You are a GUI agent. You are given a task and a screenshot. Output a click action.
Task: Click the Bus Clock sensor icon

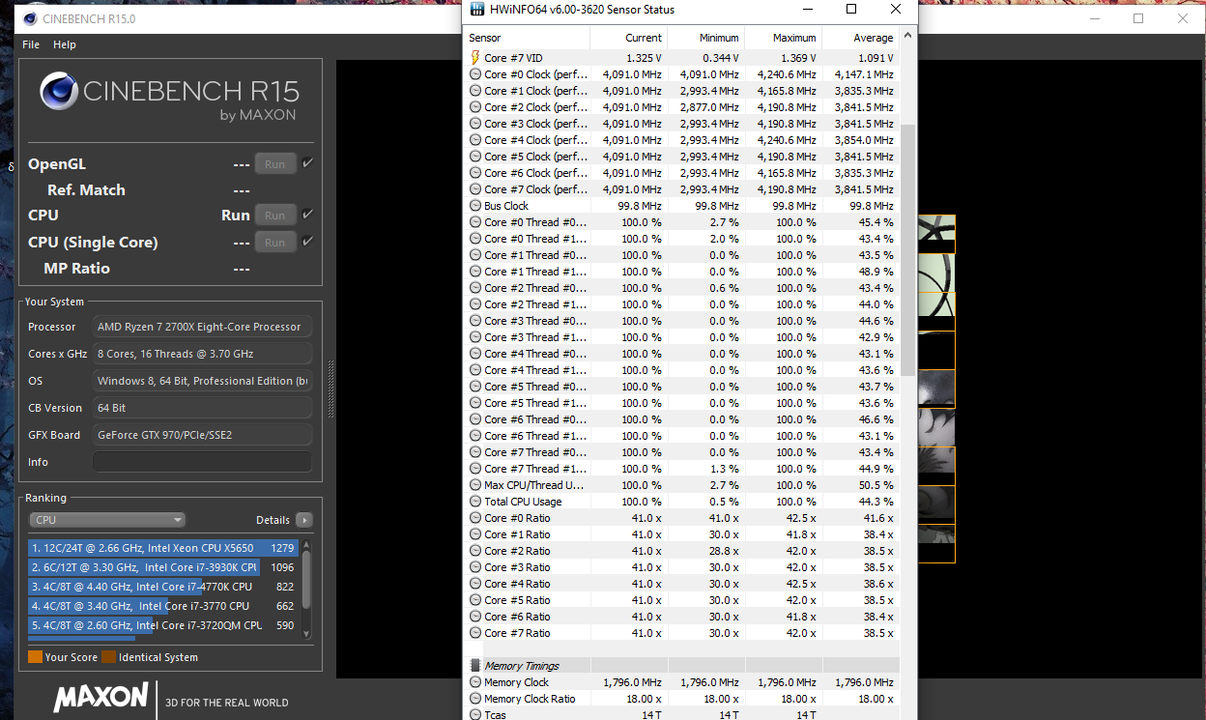pyautogui.click(x=475, y=206)
